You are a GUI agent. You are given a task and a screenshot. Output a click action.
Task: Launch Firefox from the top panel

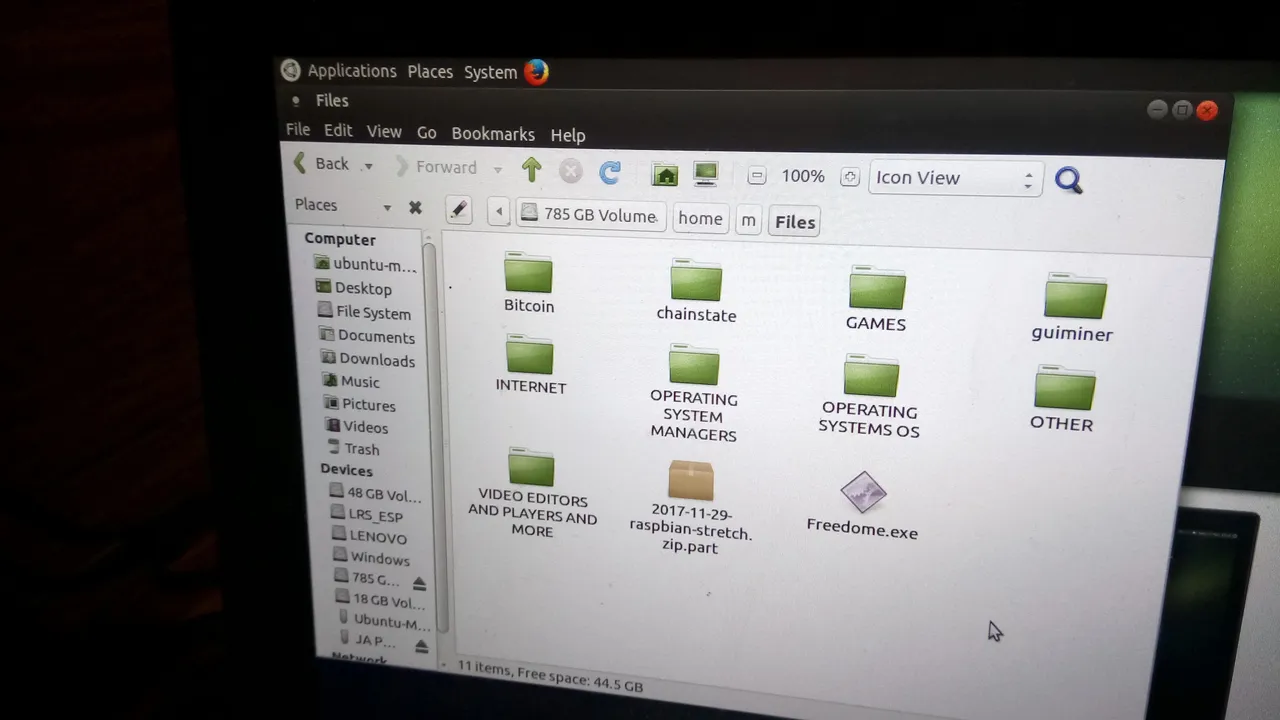click(536, 72)
